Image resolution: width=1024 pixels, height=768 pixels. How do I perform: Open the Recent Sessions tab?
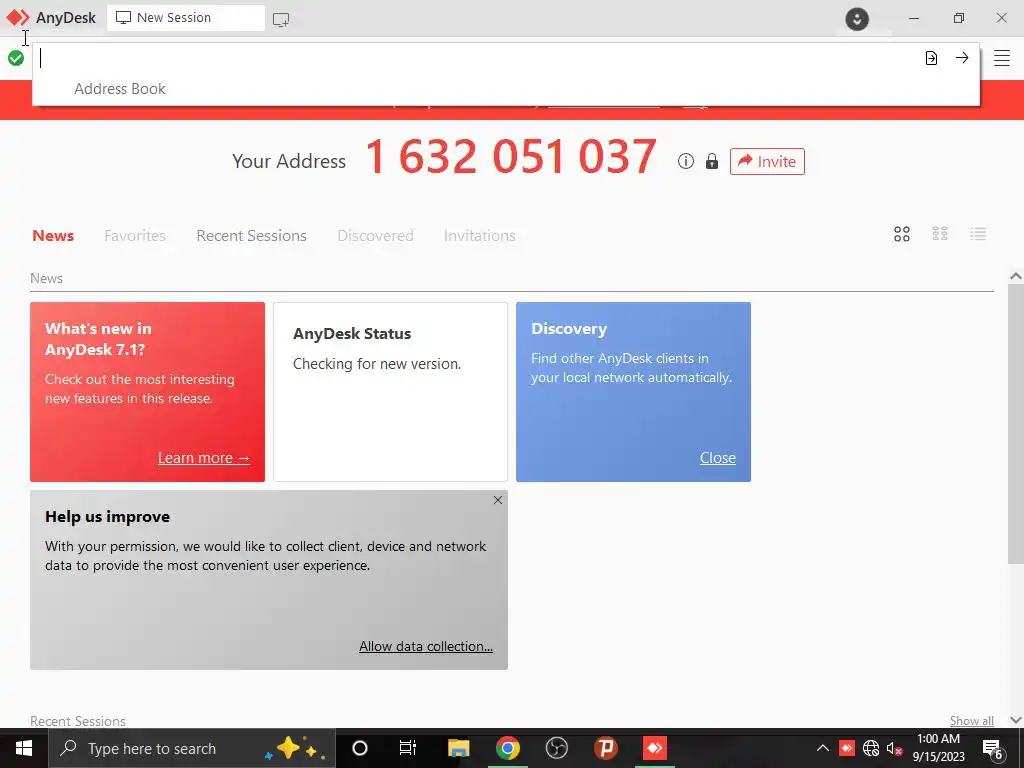[251, 235]
